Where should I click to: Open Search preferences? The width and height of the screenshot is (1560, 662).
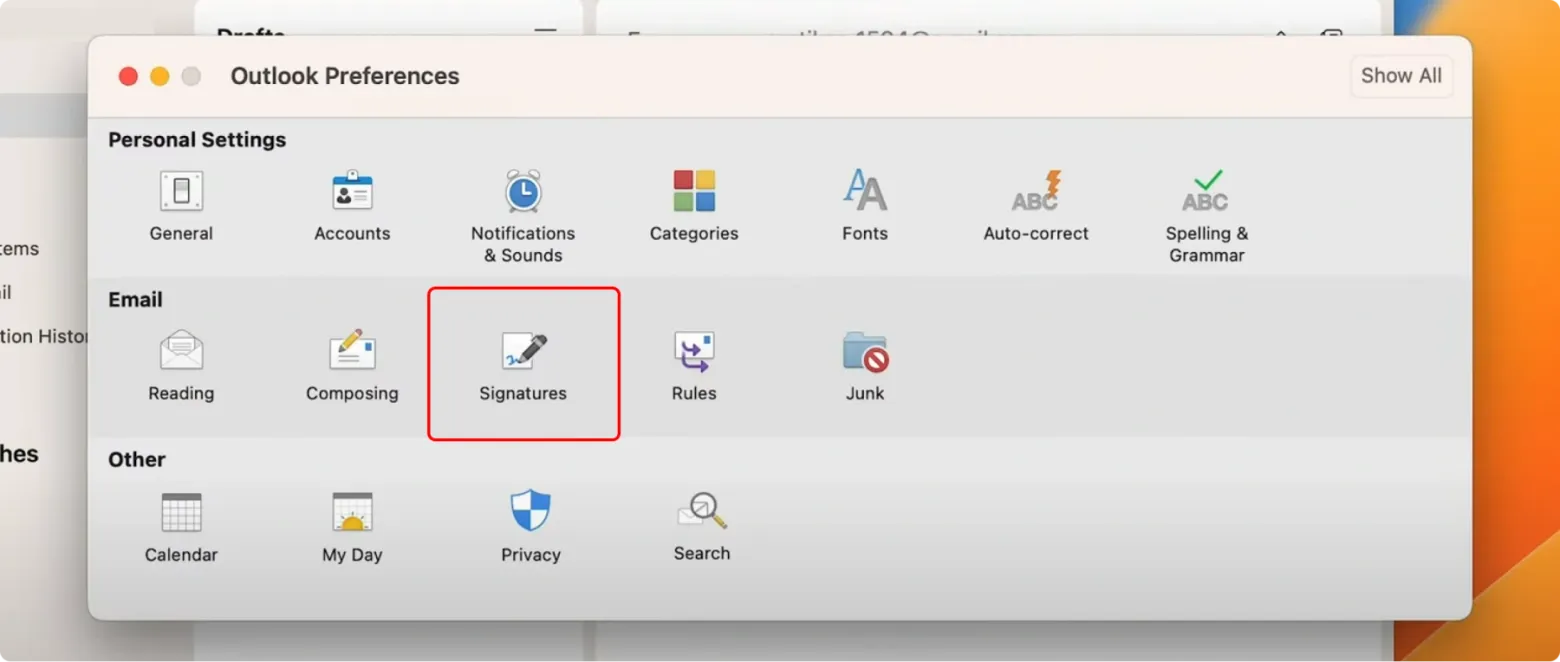click(x=702, y=527)
